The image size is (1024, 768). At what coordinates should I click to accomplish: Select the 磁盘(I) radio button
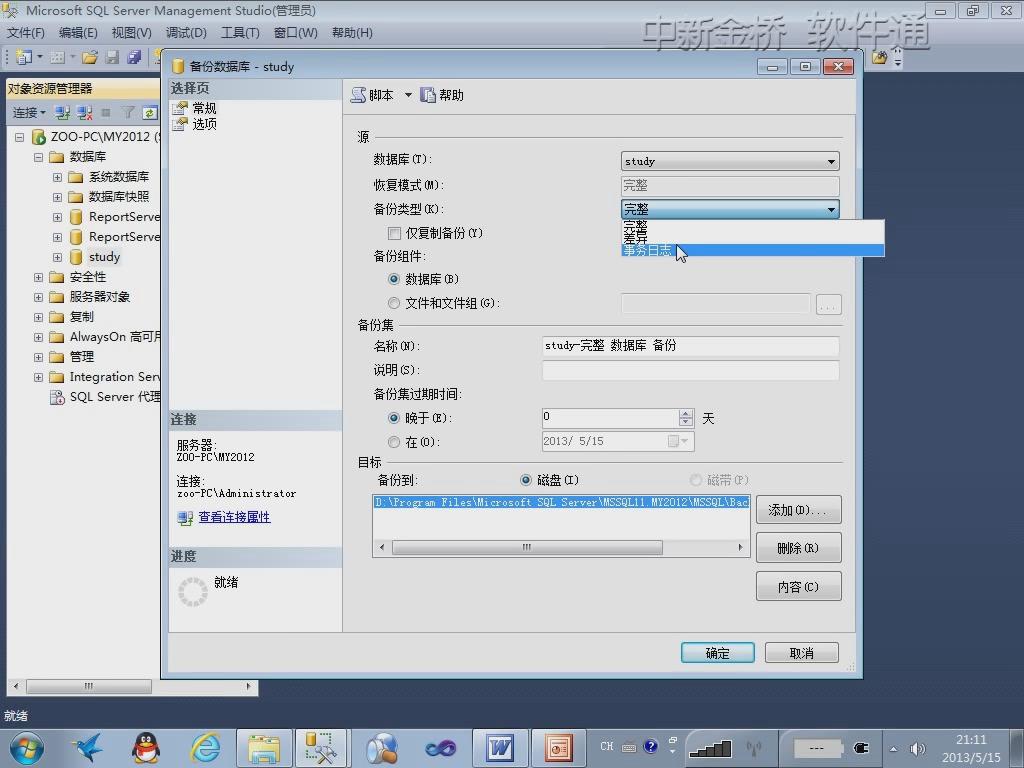tap(526, 480)
